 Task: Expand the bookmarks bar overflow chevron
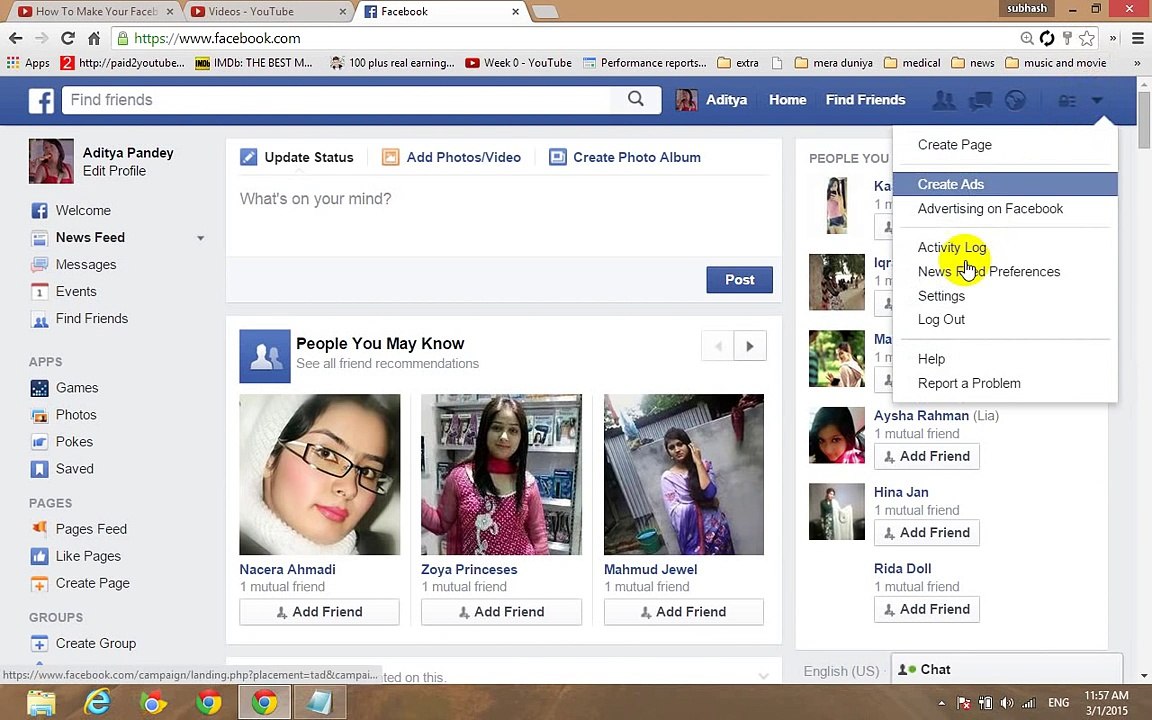(x=1137, y=63)
